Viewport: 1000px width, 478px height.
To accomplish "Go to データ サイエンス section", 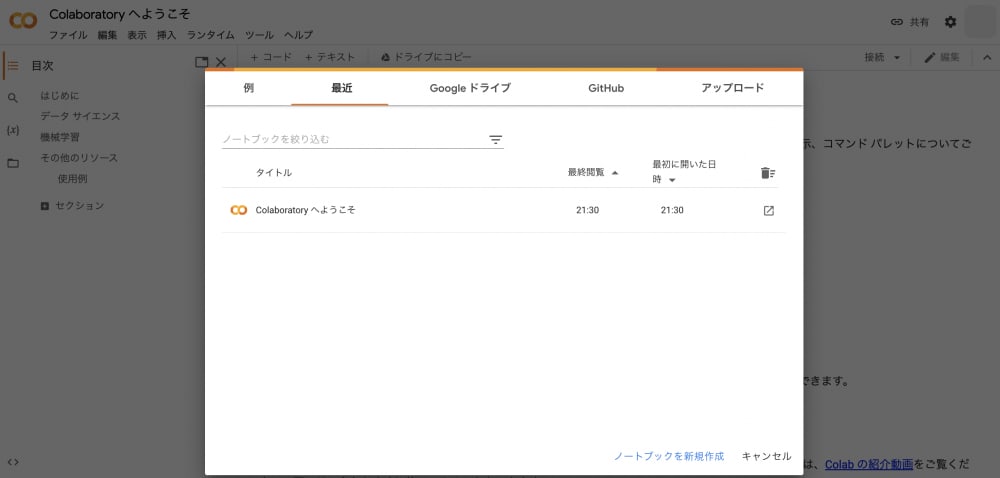I will point(80,117).
